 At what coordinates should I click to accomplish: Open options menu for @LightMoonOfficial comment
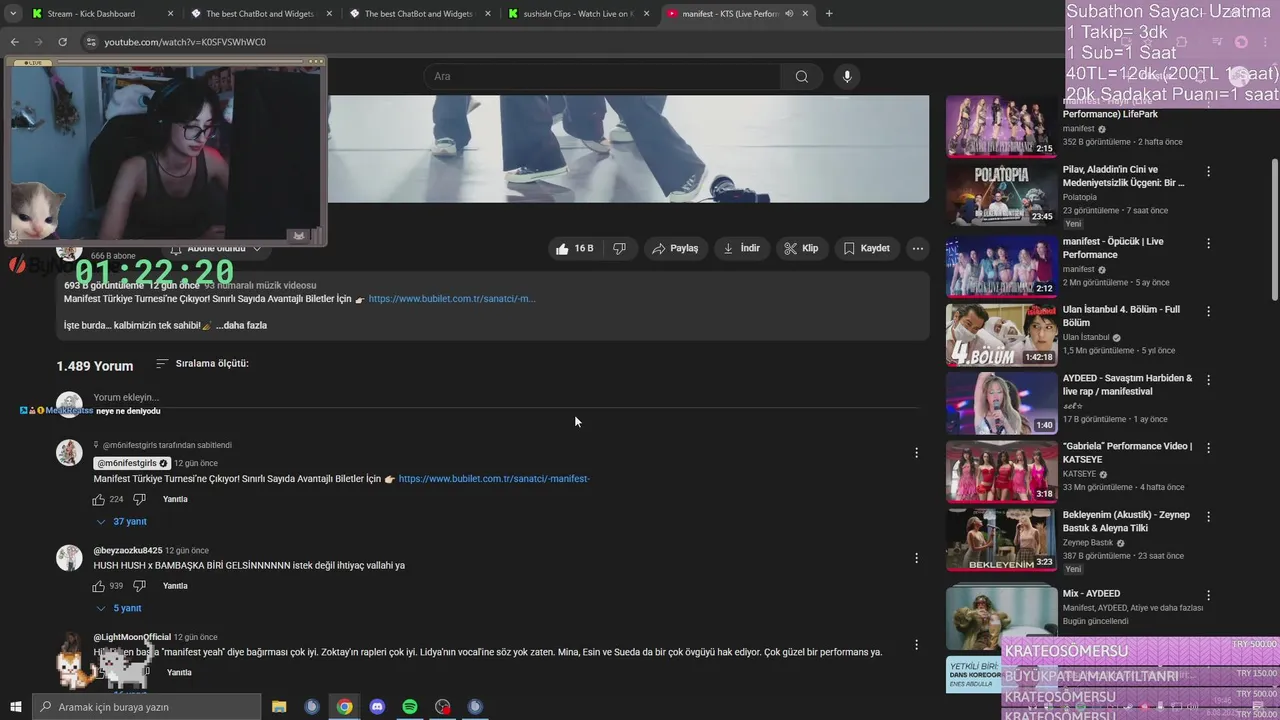pos(916,645)
